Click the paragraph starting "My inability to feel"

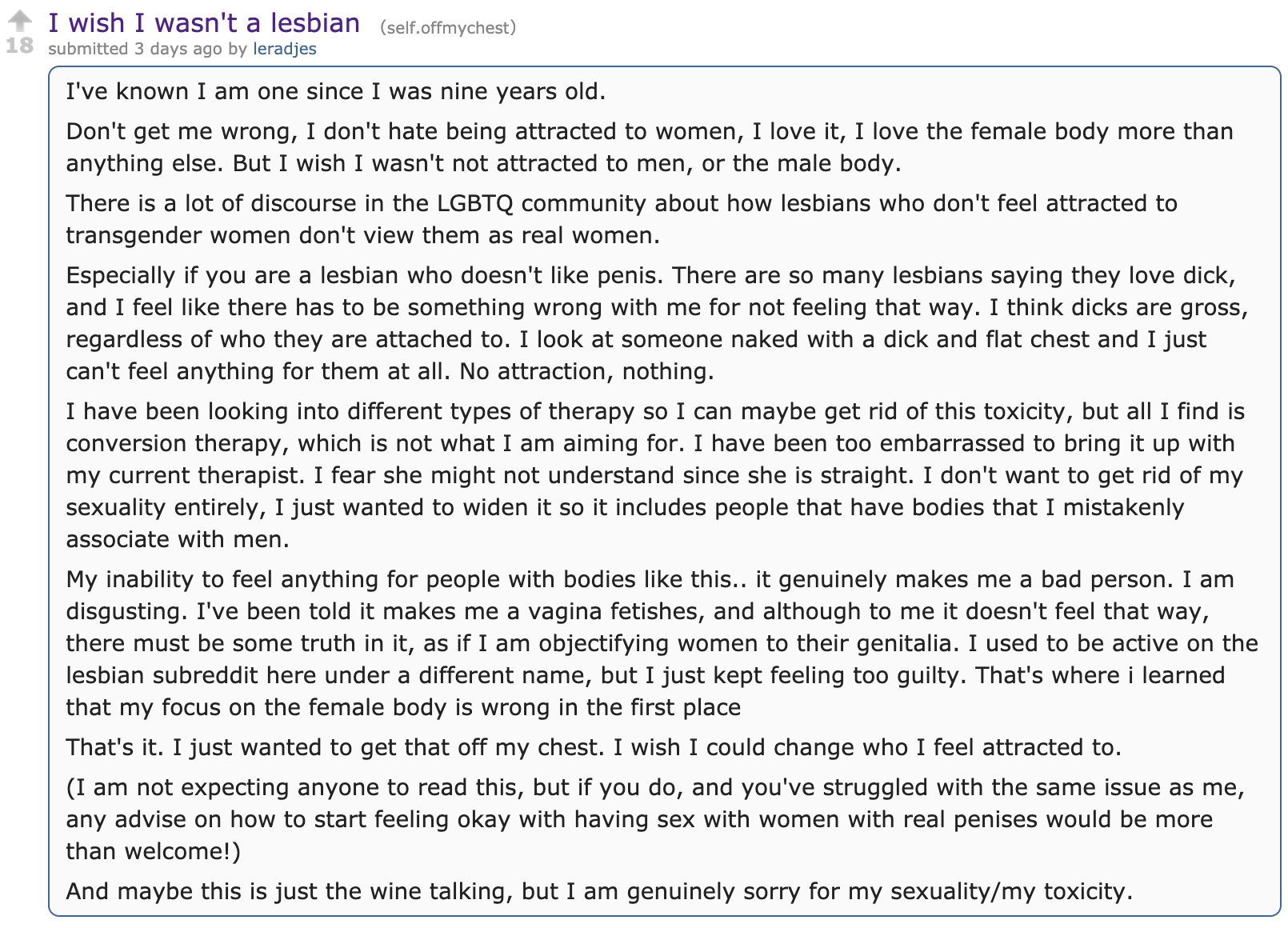pyautogui.click(x=662, y=643)
